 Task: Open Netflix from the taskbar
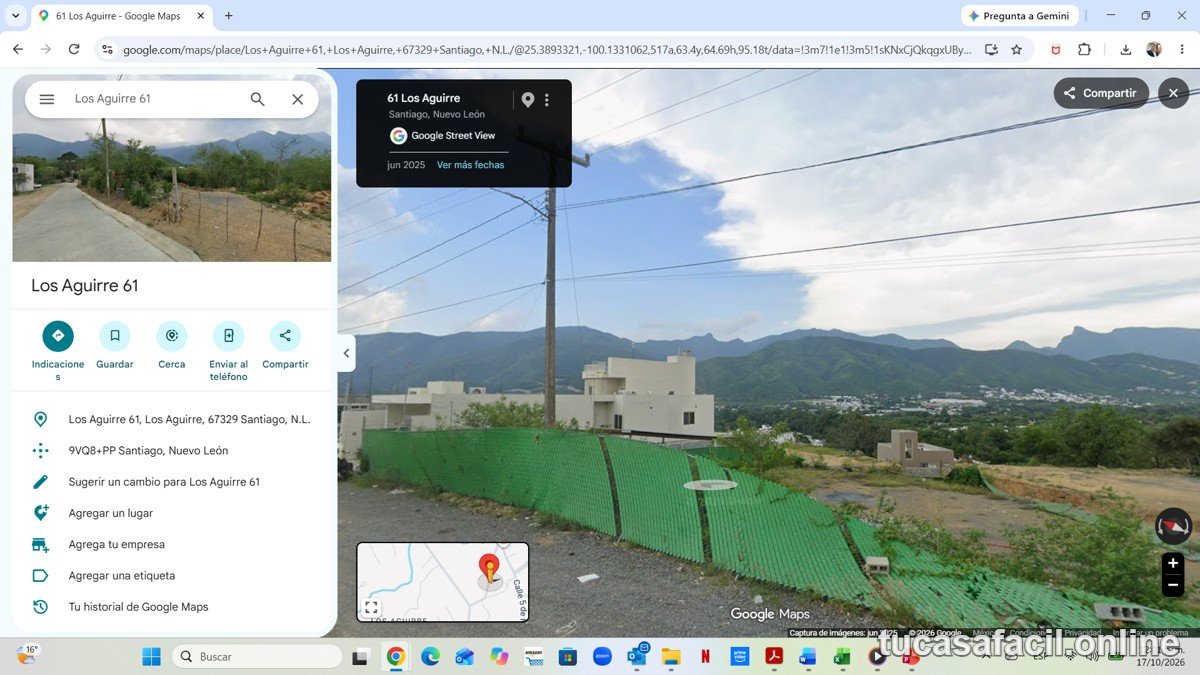click(x=705, y=657)
